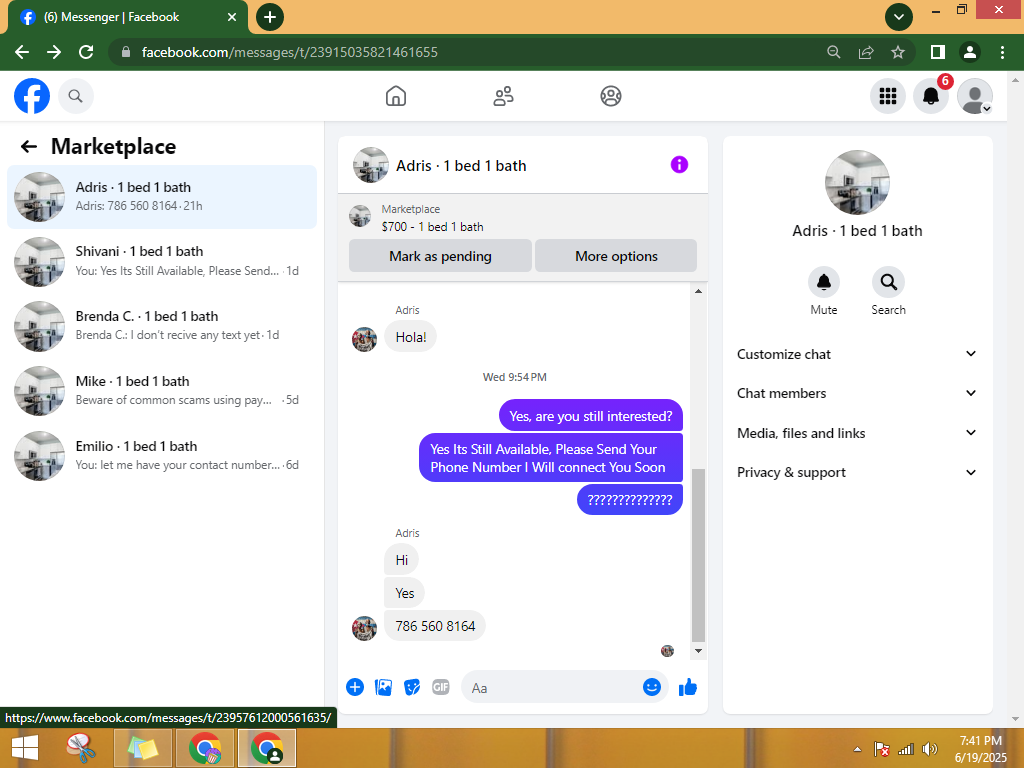Viewport: 1024px width, 768px height.
Task: Open the Facebook menu grid icon
Action: click(x=888, y=96)
